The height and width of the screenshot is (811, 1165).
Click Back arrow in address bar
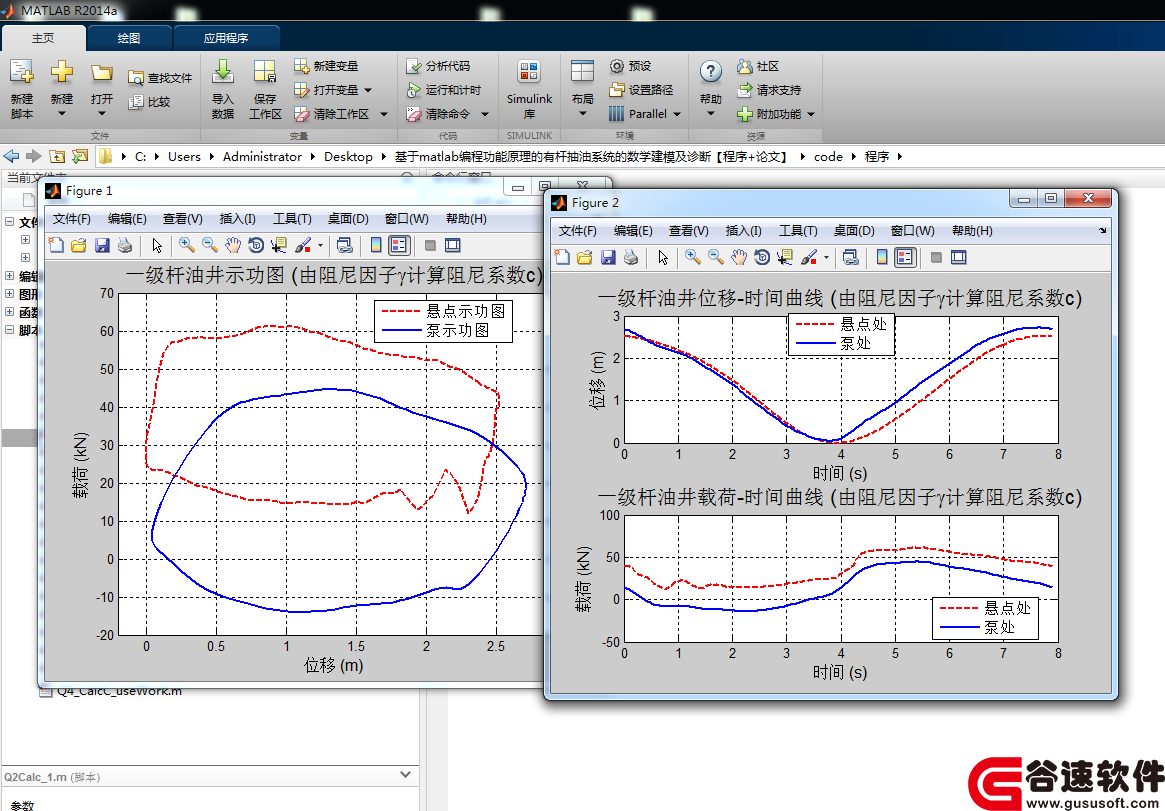pyautogui.click(x=11, y=156)
